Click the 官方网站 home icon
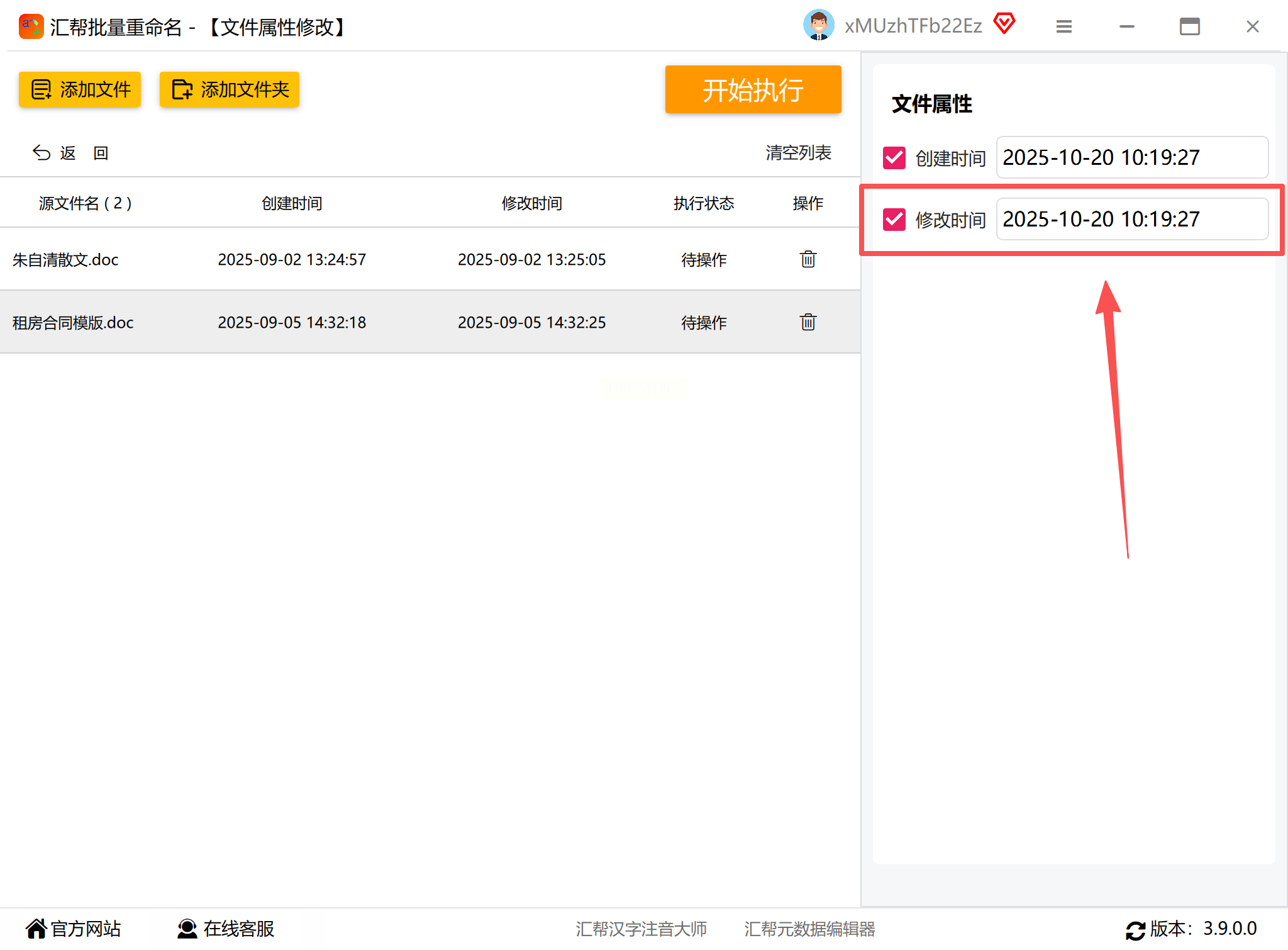The width and height of the screenshot is (1288, 950). [36, 929]
